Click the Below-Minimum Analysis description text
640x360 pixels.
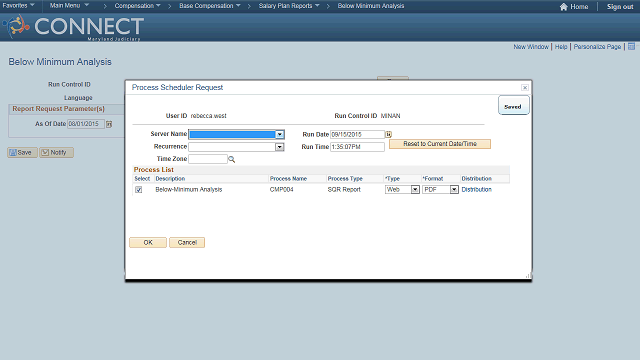(189, 190)
